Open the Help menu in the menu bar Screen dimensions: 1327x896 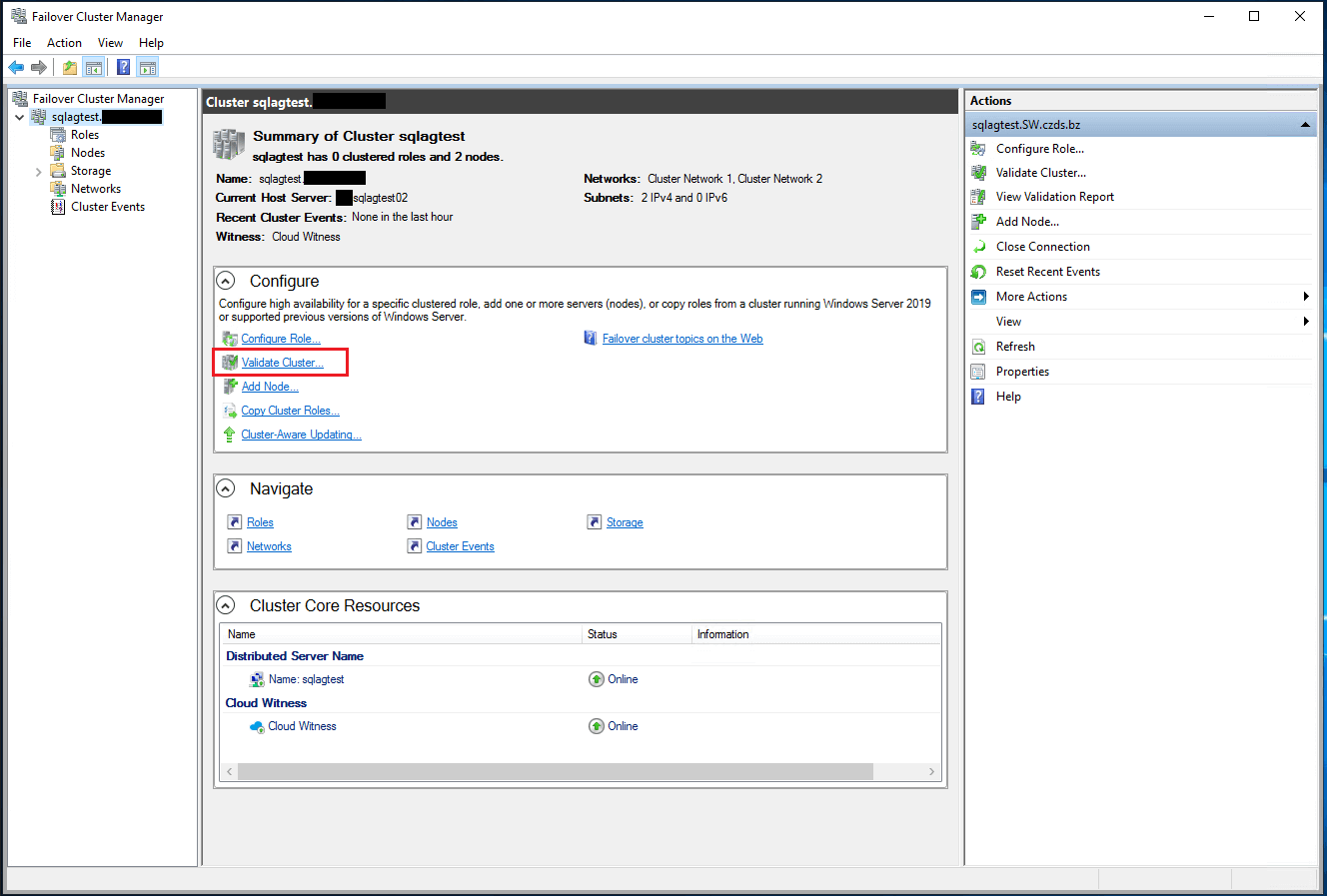click(x=151, y=43)
